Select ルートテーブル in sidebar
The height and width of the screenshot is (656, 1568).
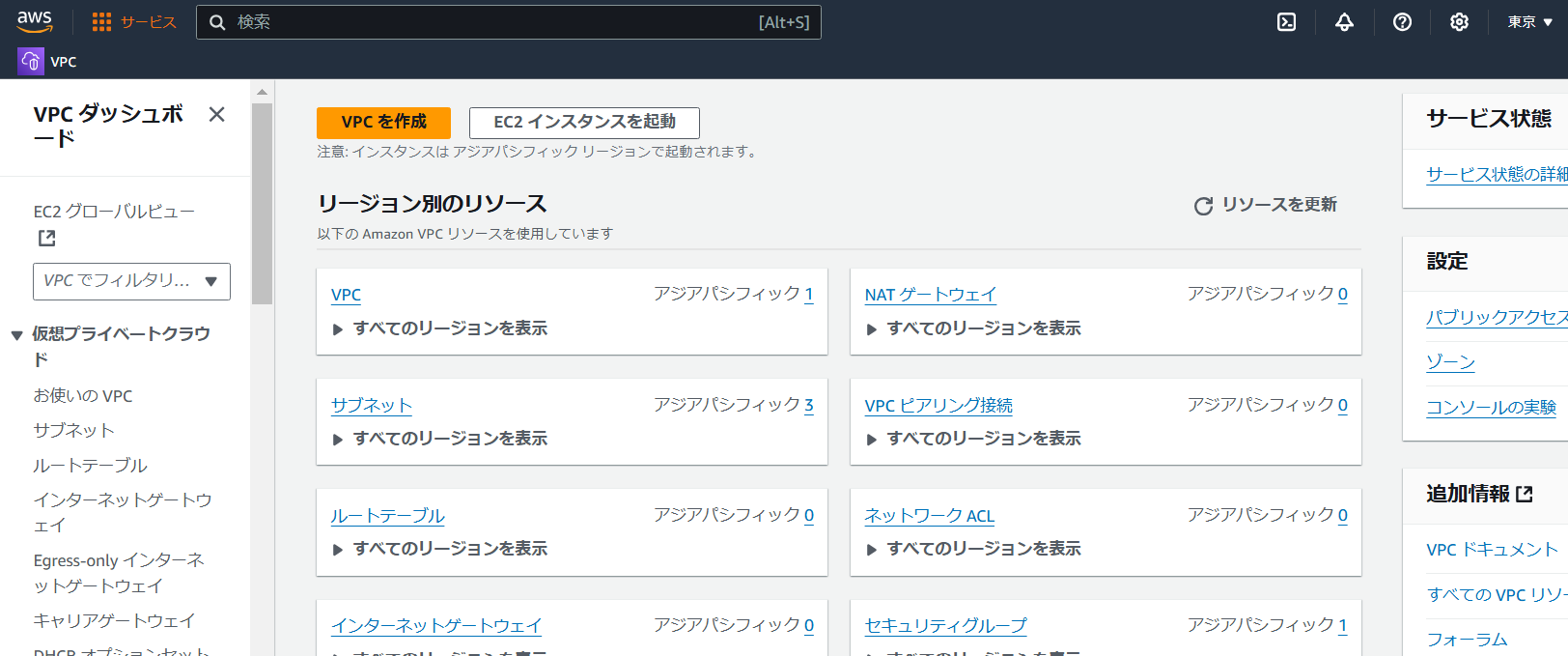click(x=91, y=466)
